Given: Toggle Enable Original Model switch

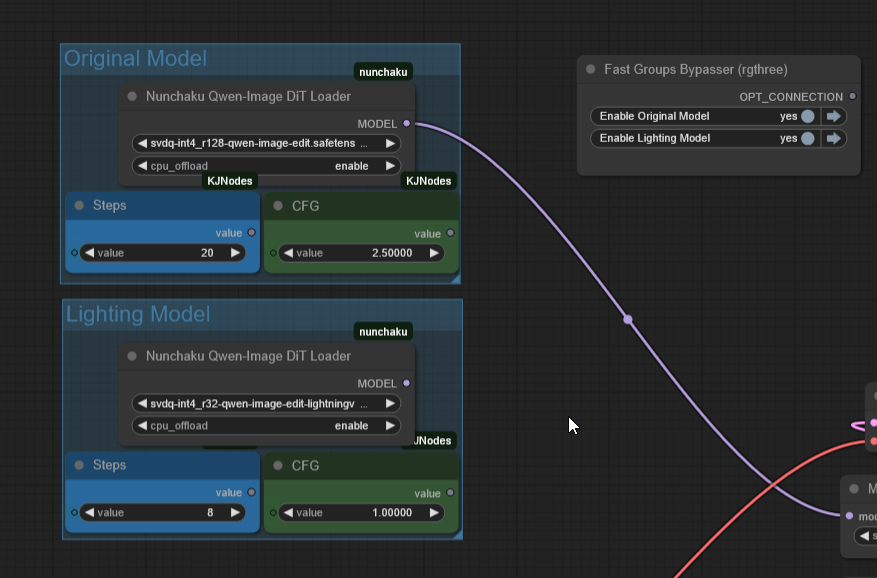Looking at the screenshot, I should point(808,116).
